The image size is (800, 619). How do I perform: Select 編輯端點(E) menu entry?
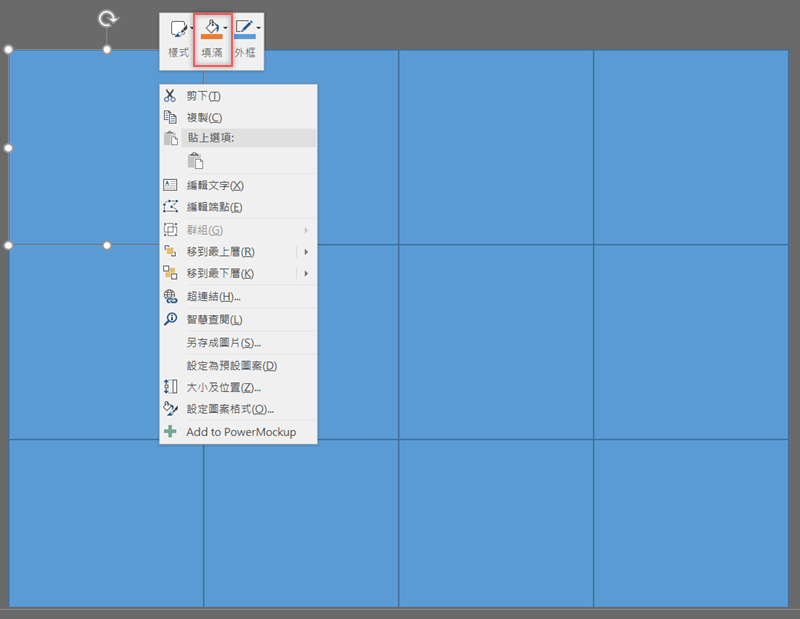point(238,207)
